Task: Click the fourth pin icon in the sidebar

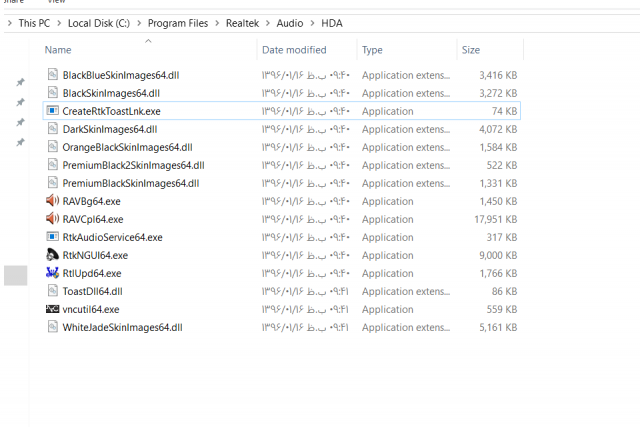Action: 20,142
